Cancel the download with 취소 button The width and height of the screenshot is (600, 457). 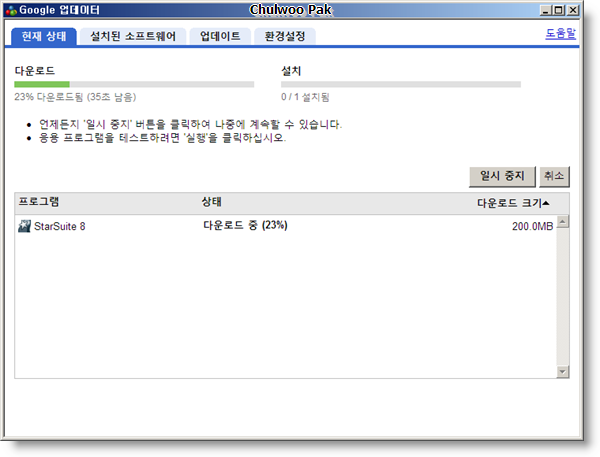tap(554, 176)
